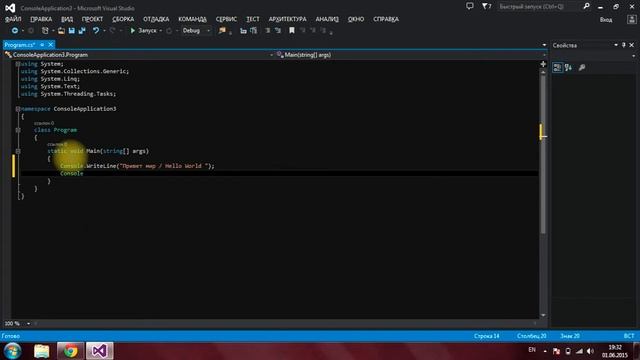640x360 pixels.
Task: Click the Categorized view icon in Свойства
Action: (557, 68)
